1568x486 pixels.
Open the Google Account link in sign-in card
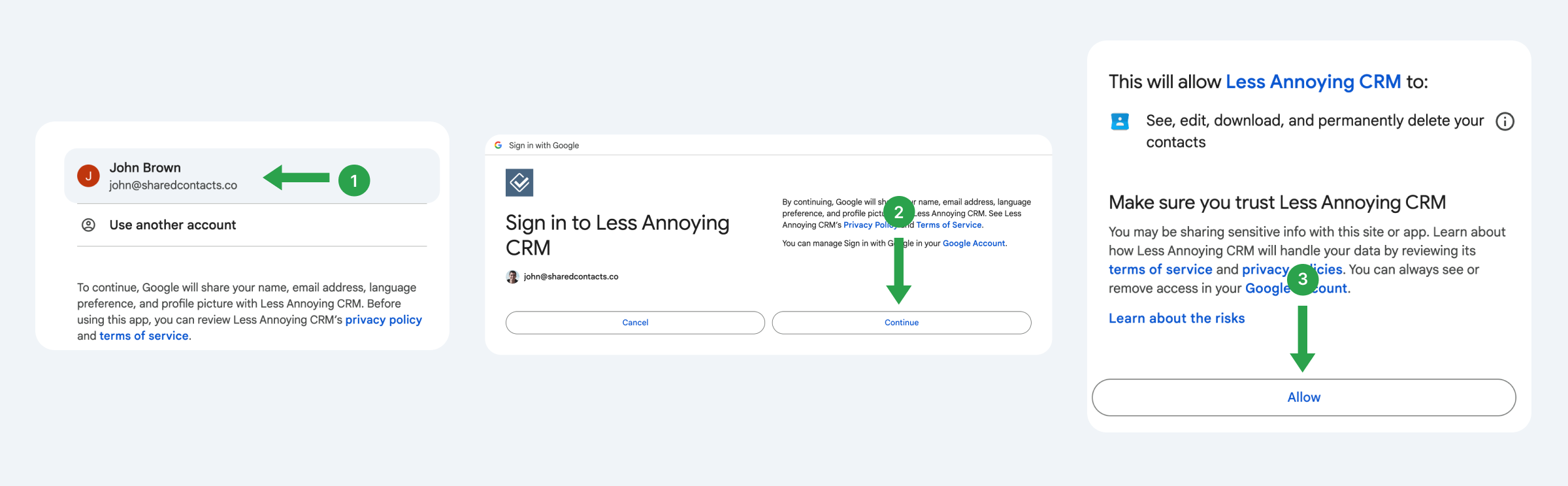[973, 243]
